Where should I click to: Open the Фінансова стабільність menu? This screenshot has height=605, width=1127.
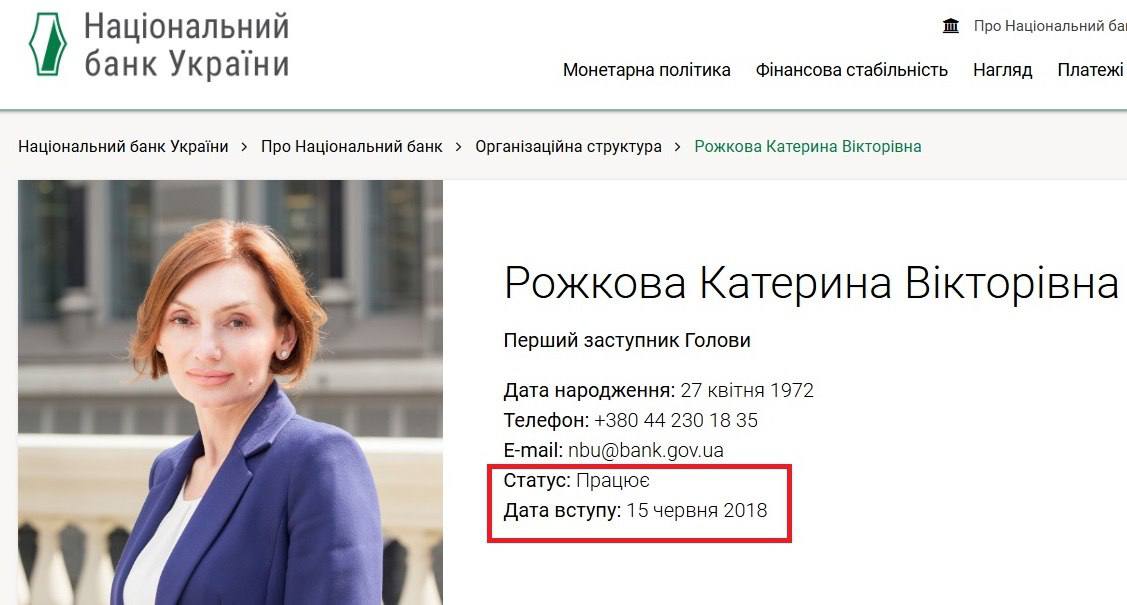coord(851,70)
